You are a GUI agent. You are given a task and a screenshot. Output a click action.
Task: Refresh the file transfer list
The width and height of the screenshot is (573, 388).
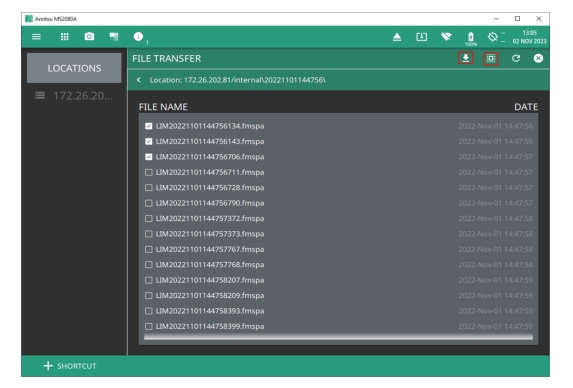click(x=516, y=58)
